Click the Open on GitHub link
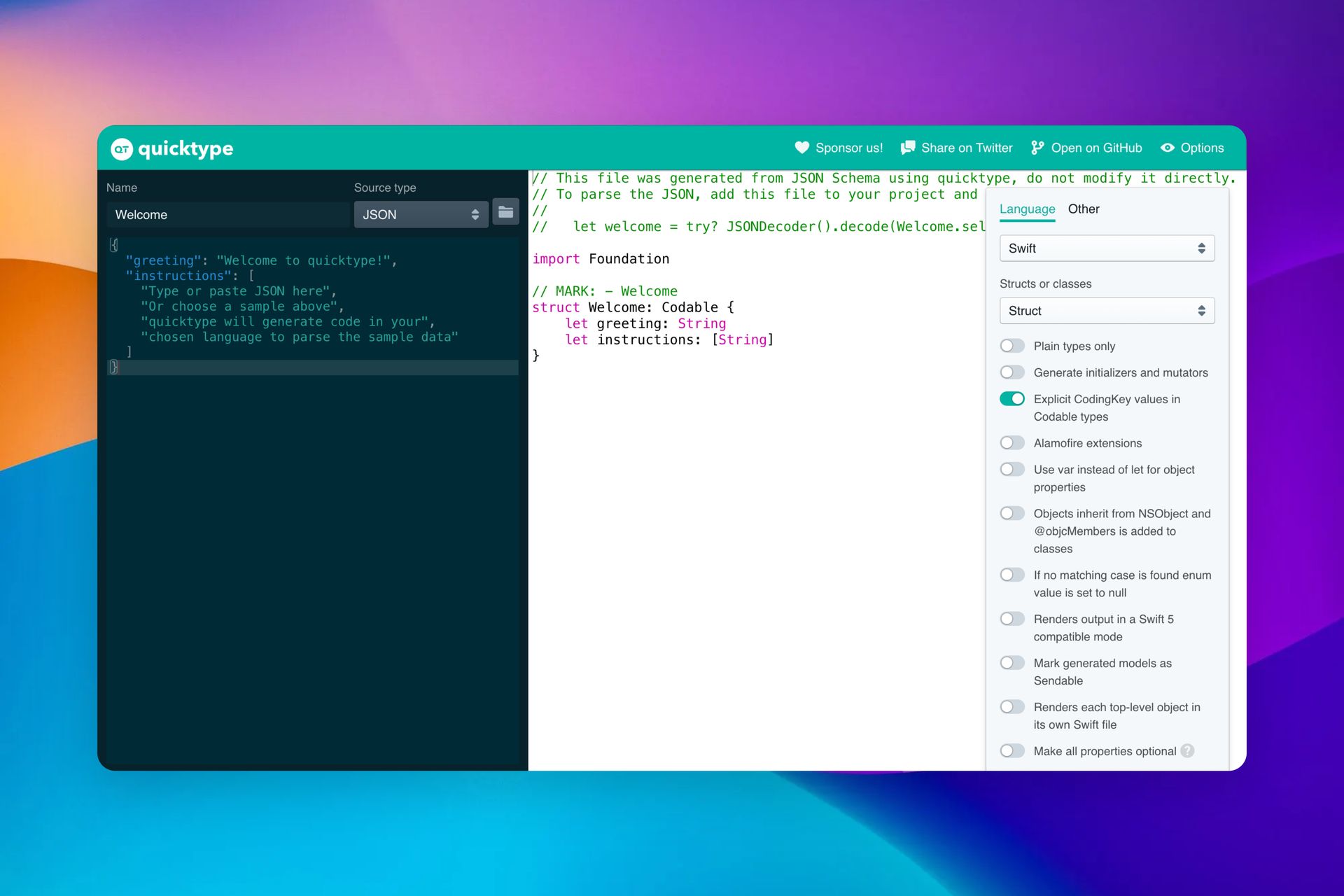The width and height of the screenshot is (1344, 896). (x=1095, y=148)
